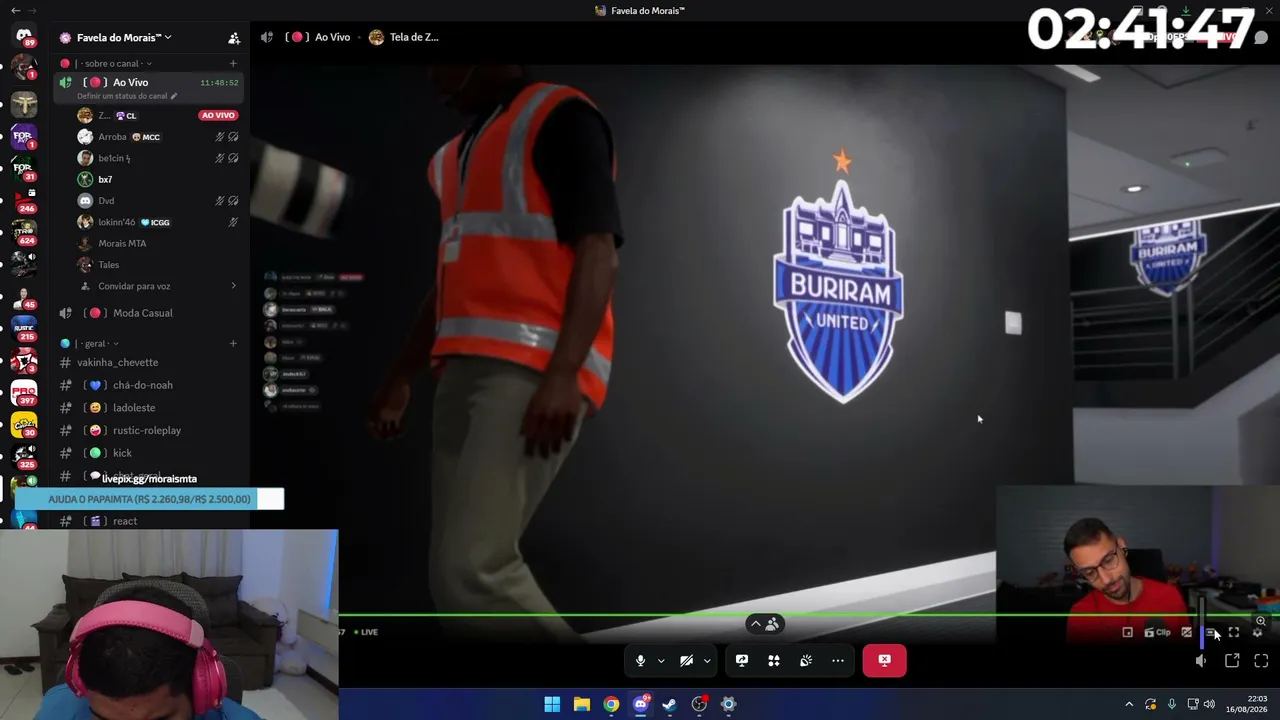Click the picture-in-picture stream icon
The image size is (1280, 720).
point(1128,632)
